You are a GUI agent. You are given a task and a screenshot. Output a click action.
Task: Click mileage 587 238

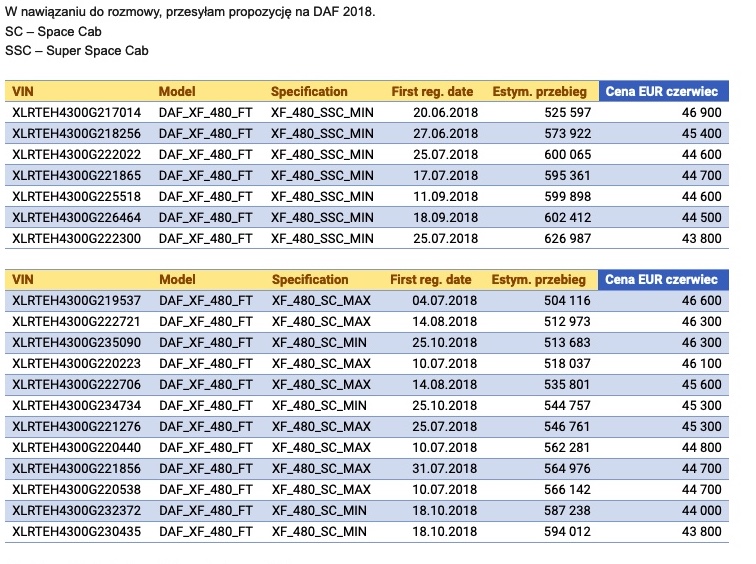(567, 510)
